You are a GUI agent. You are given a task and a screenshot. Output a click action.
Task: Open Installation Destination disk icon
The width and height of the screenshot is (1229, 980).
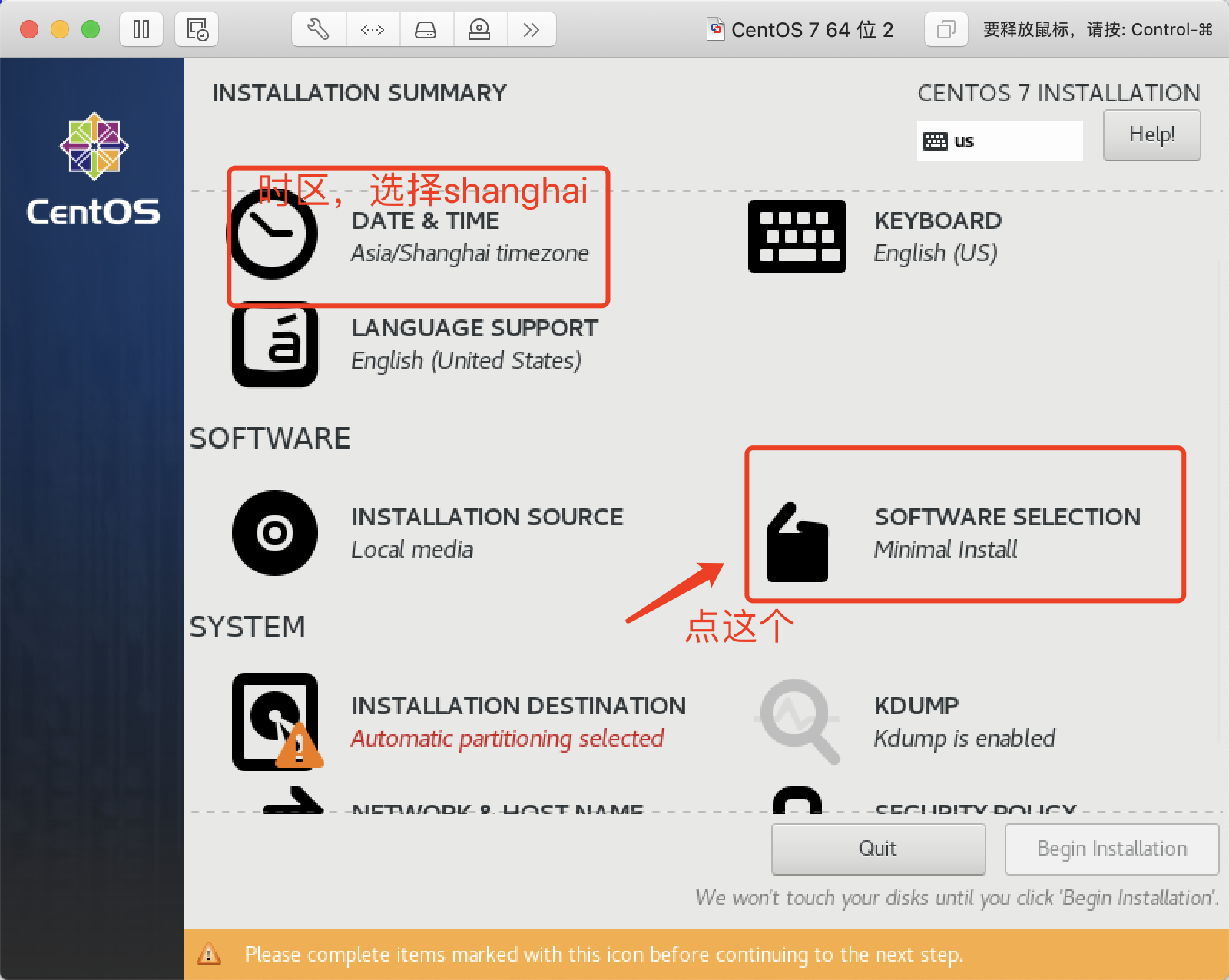(x=277, y=722)
